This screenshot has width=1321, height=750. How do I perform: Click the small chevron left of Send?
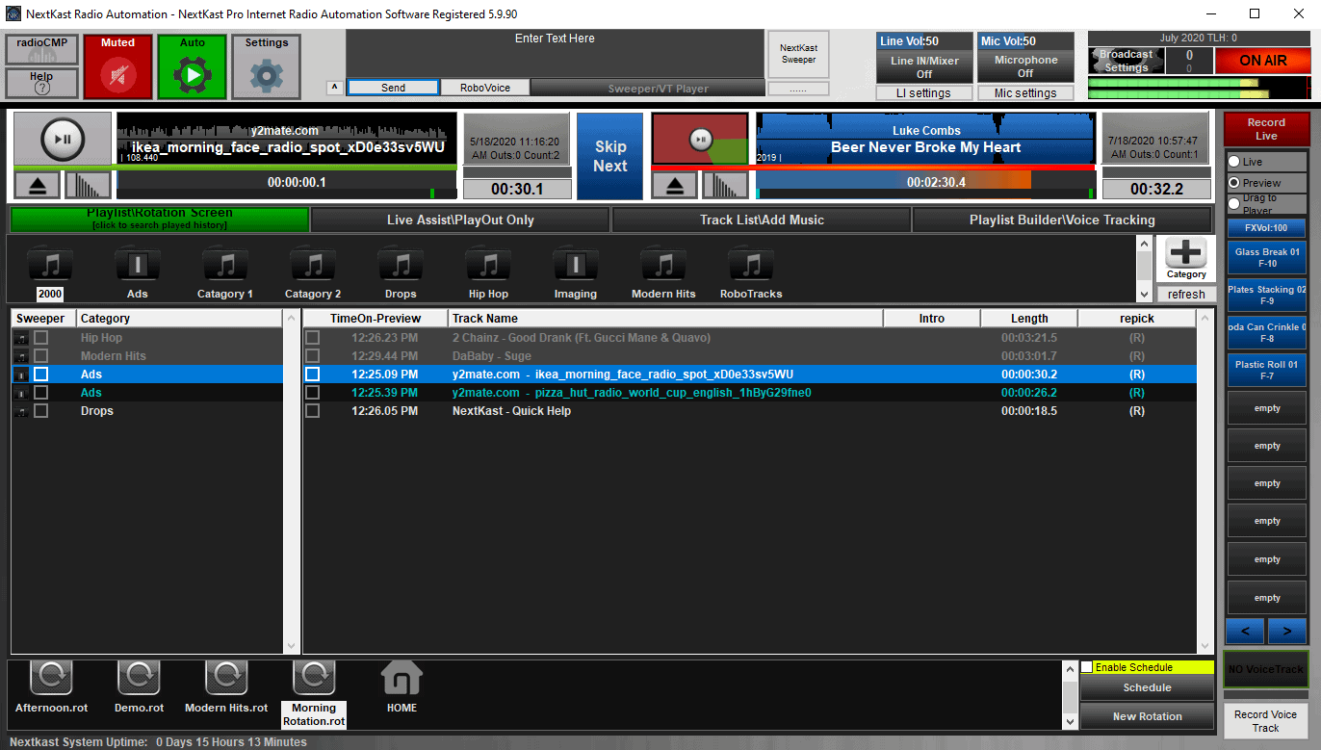(x=334, y=87)
